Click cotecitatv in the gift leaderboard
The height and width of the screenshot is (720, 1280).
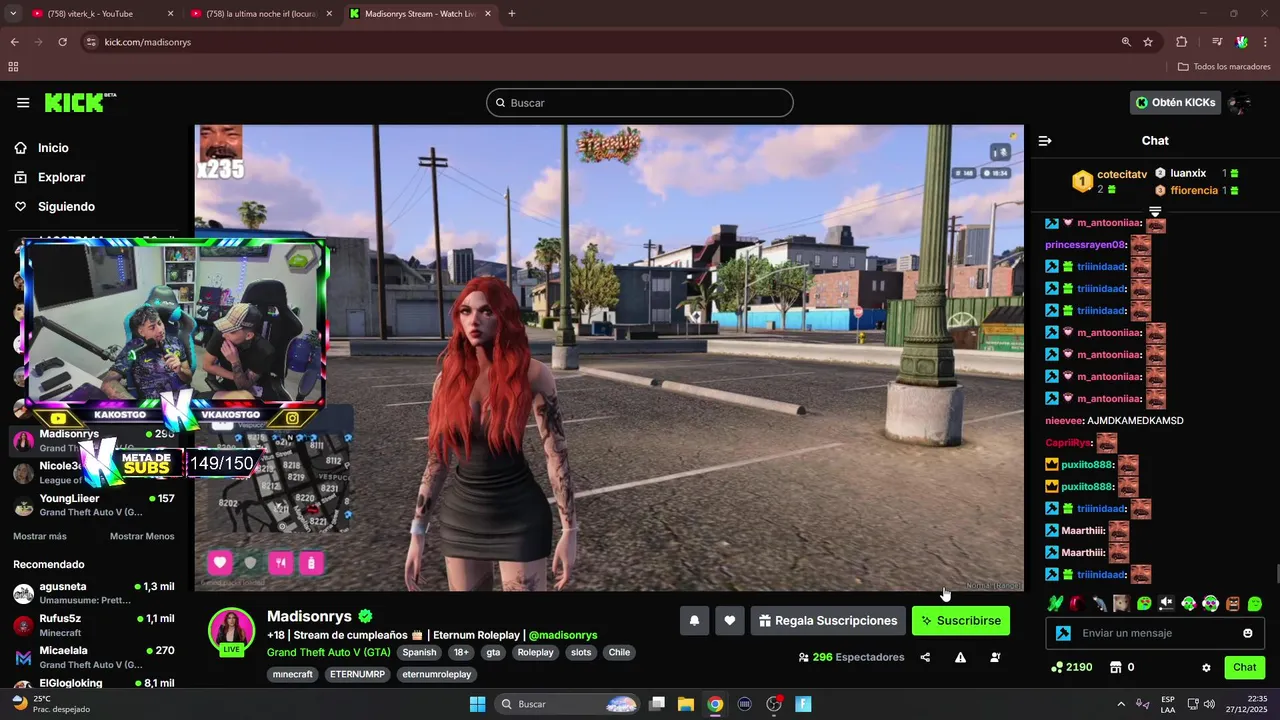tap(1121, 175)
